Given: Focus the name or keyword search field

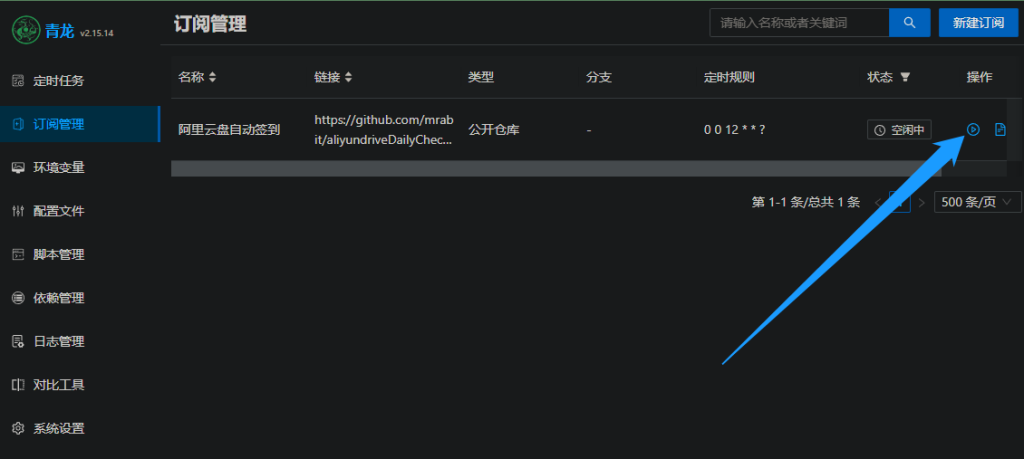Looking at the screenshot, I should pyautogui.click(x=799, y=23).
